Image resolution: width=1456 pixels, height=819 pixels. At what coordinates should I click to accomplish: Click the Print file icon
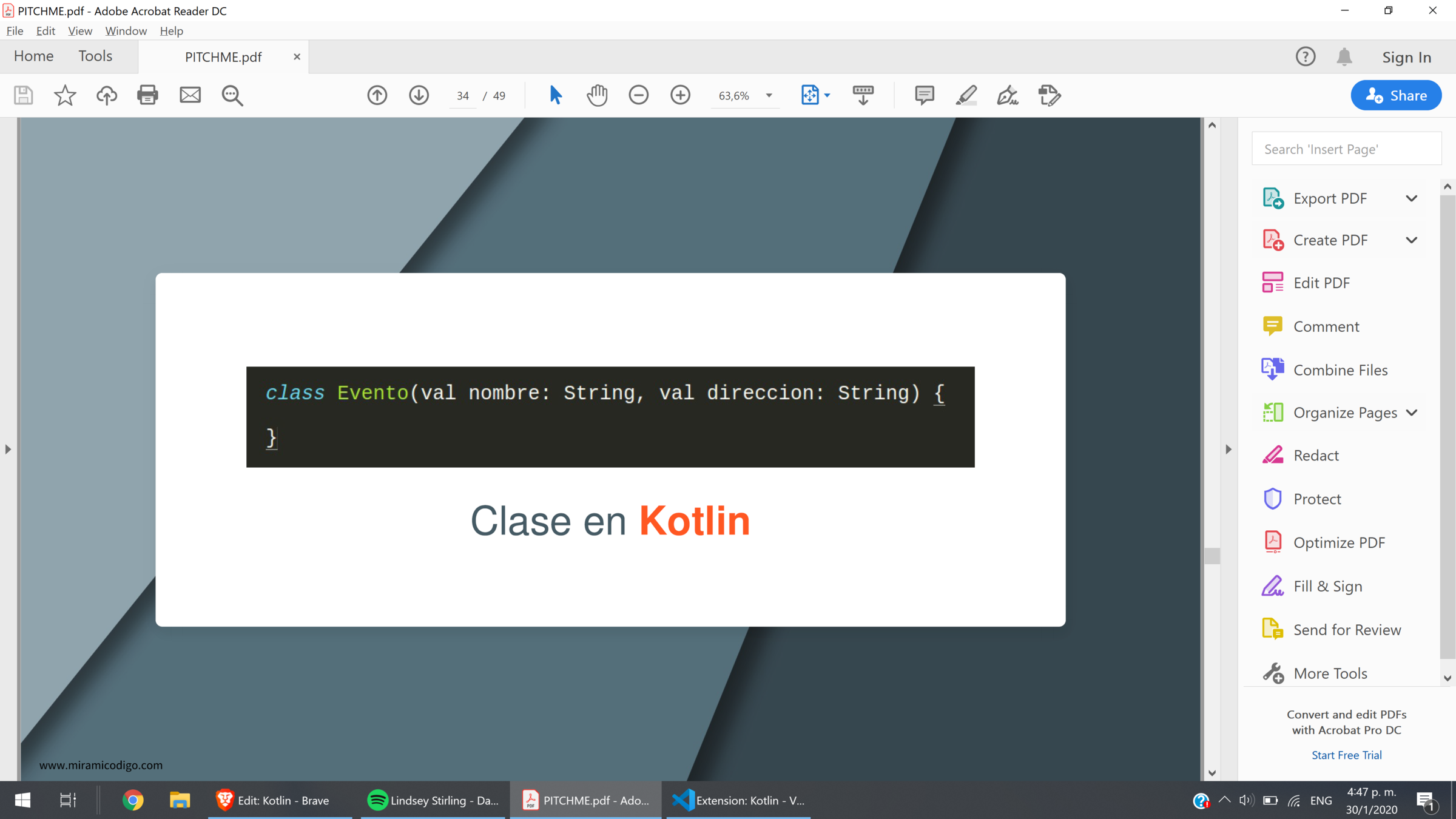click(147, 95)
